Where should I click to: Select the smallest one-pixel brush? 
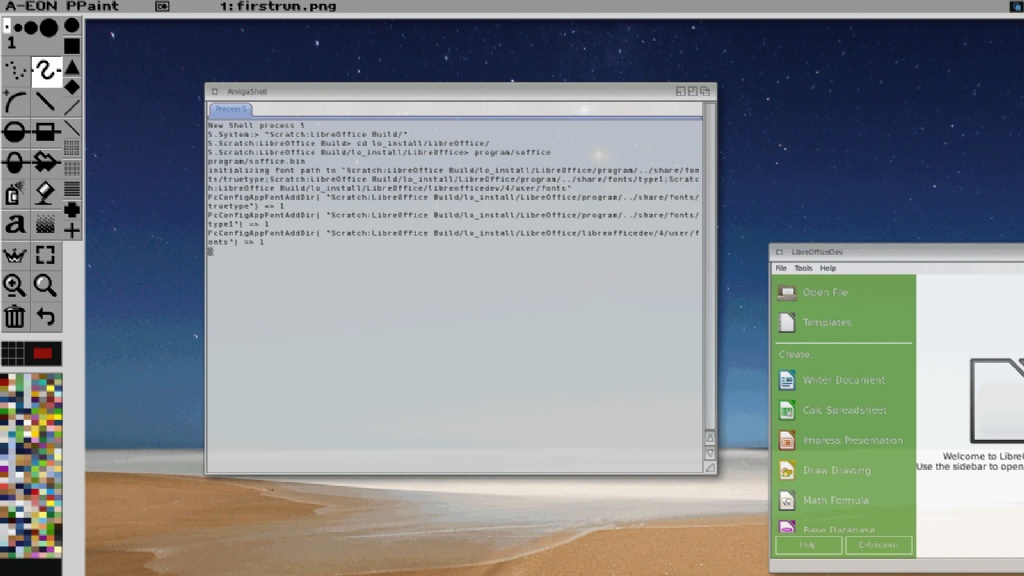(x=7, y=27)
